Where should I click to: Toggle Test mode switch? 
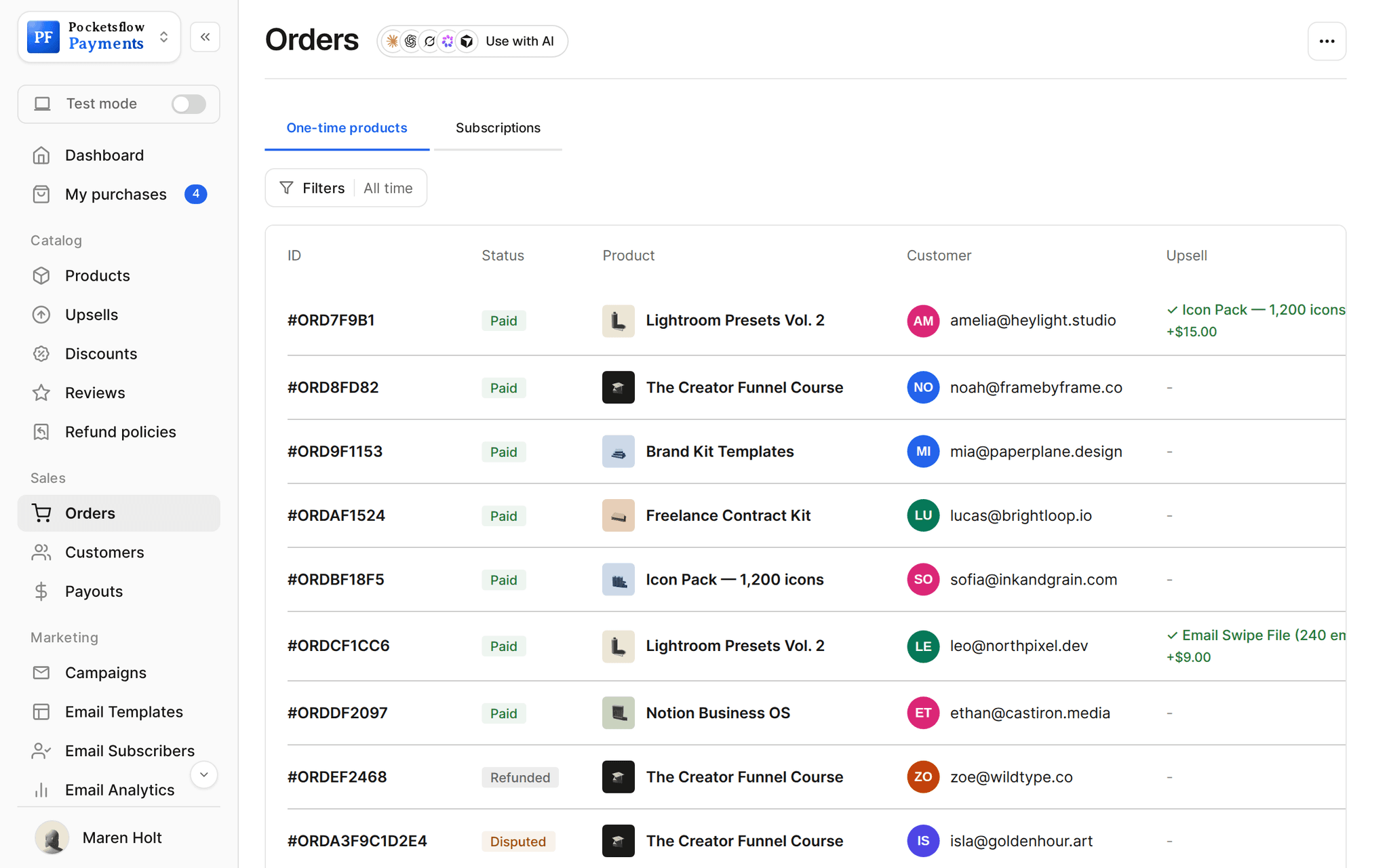[188, 104]
